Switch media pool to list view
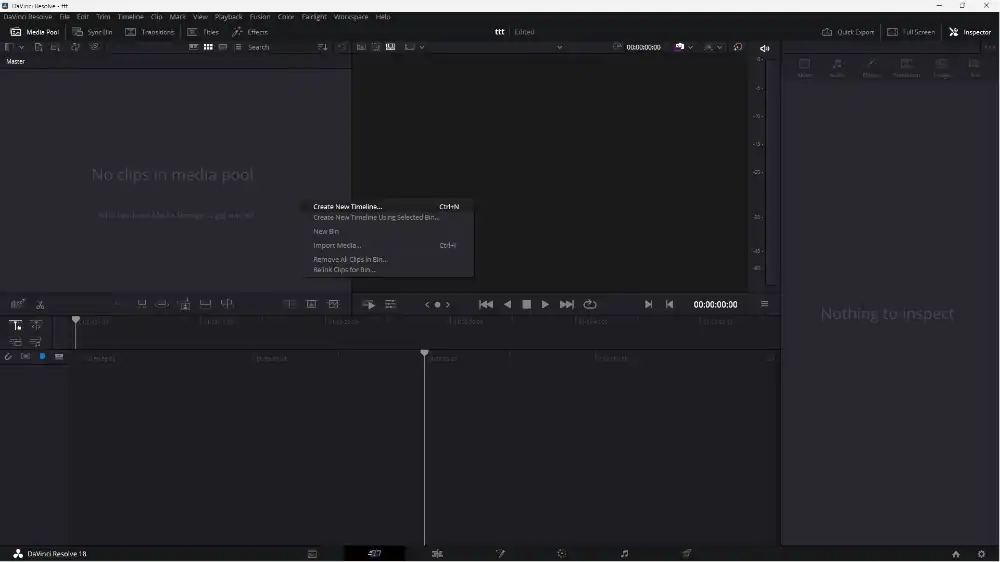The height and width of the screenshot is (562, 1000). (237, 47)
